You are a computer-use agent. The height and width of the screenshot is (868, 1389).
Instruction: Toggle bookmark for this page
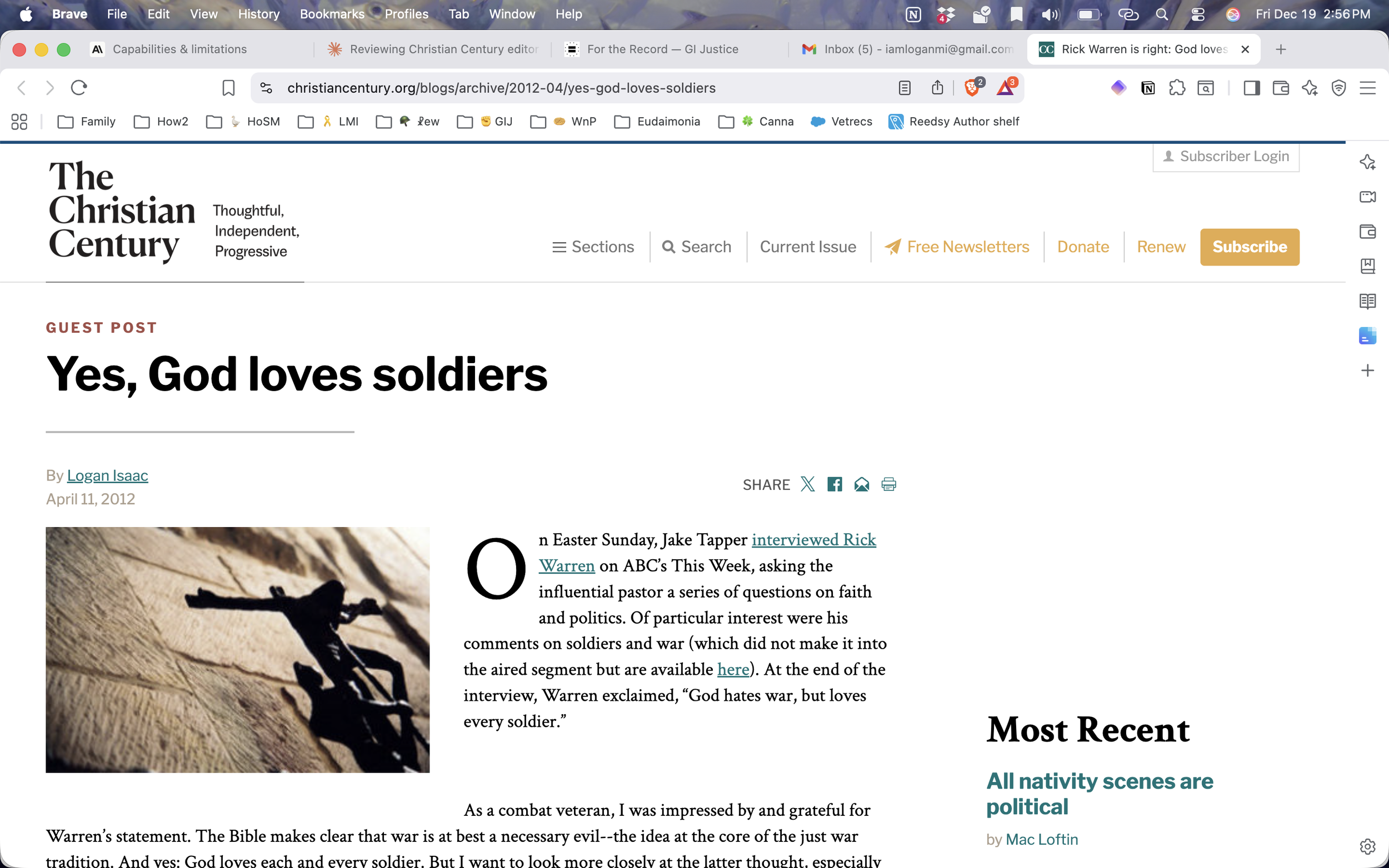pyautogui.click(x=228, y=88)
